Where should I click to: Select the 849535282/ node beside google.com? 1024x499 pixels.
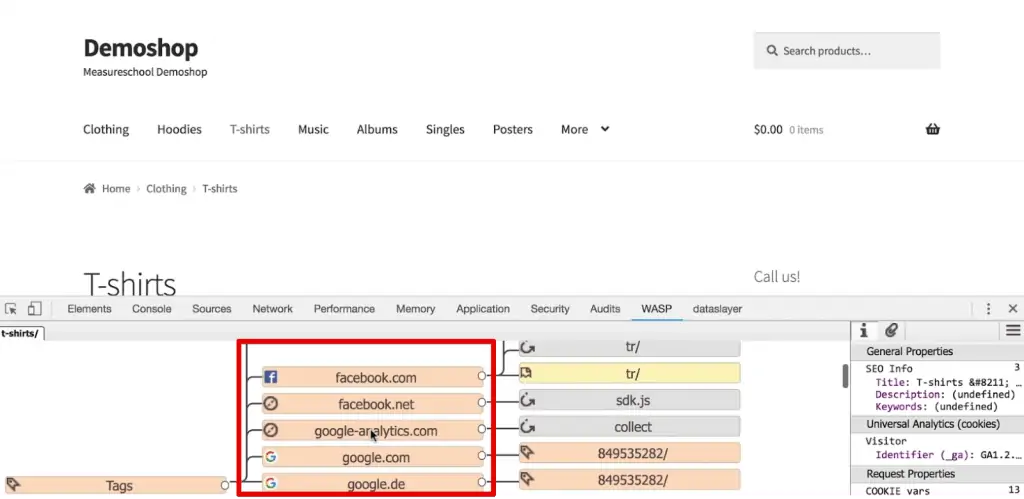point(630,453)
